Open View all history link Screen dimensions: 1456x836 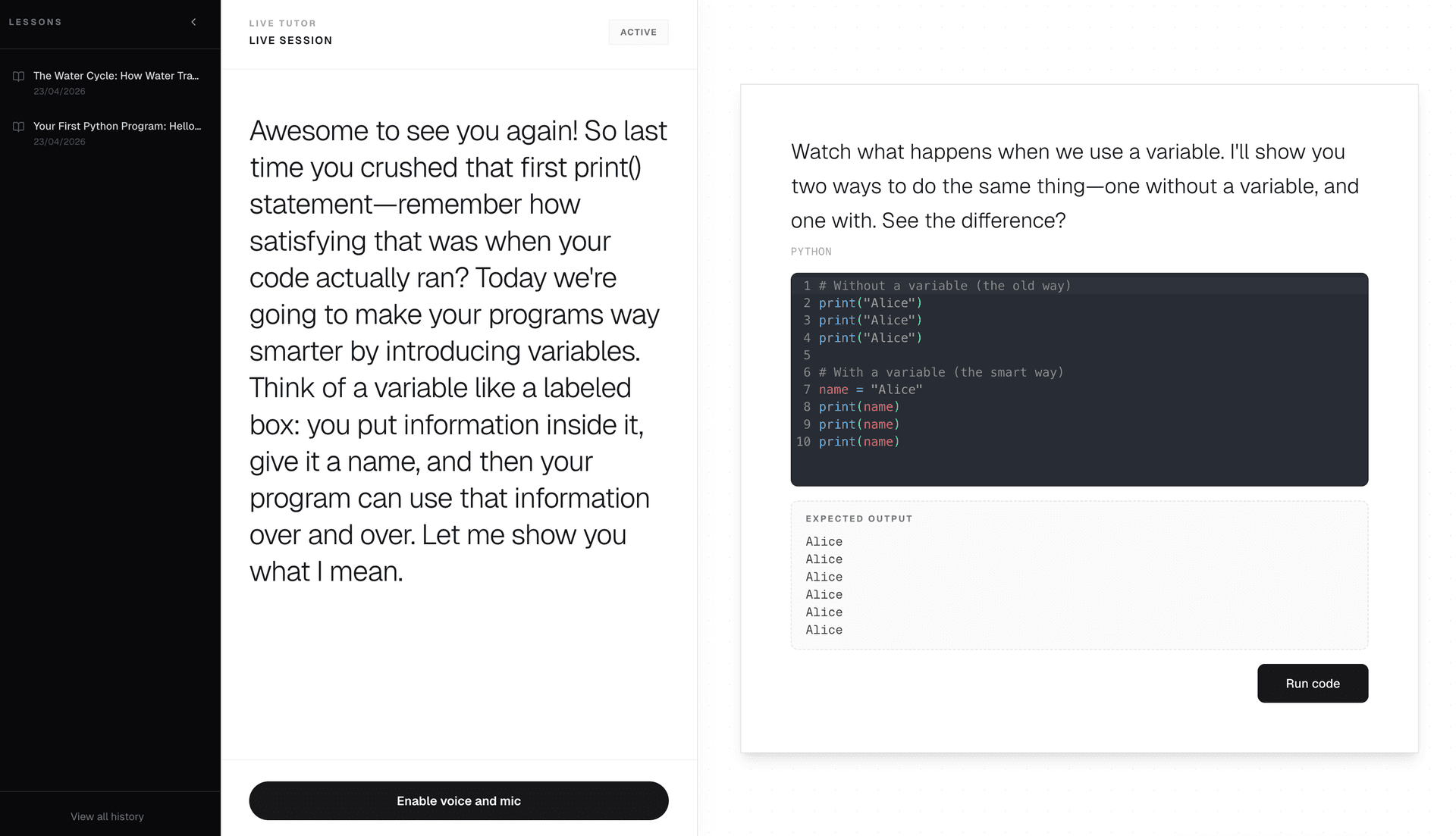pos(107,816)
